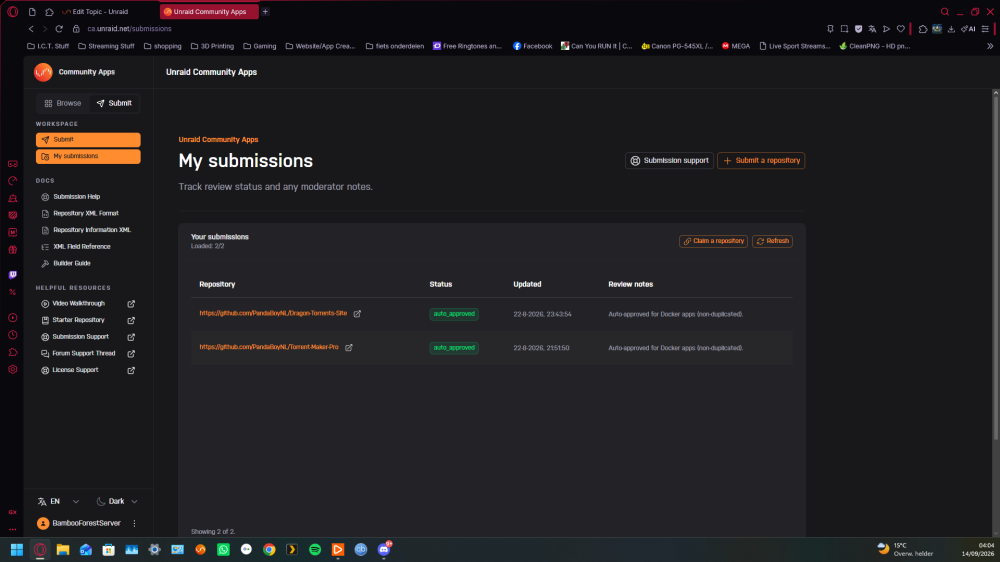Refresh the submissions list
This screenshot has width=1000, height=562.
point(772,241)
